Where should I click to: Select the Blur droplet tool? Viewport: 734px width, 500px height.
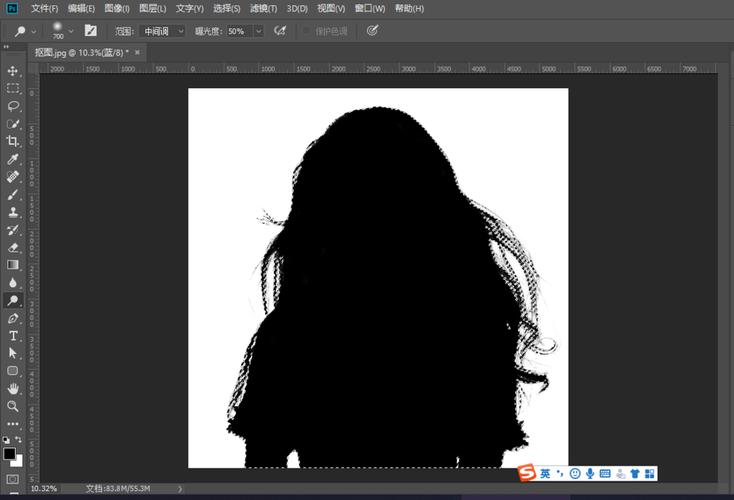[x=13, y=283]
